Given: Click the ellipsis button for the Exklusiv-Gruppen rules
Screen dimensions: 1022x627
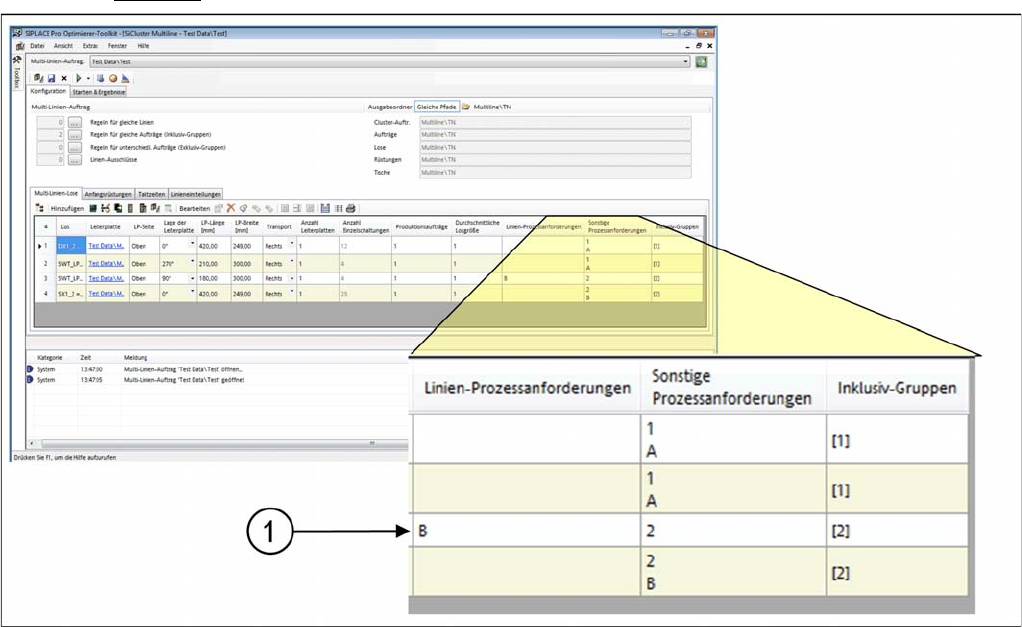Looking at the screenshot, I should pos(75,148).
